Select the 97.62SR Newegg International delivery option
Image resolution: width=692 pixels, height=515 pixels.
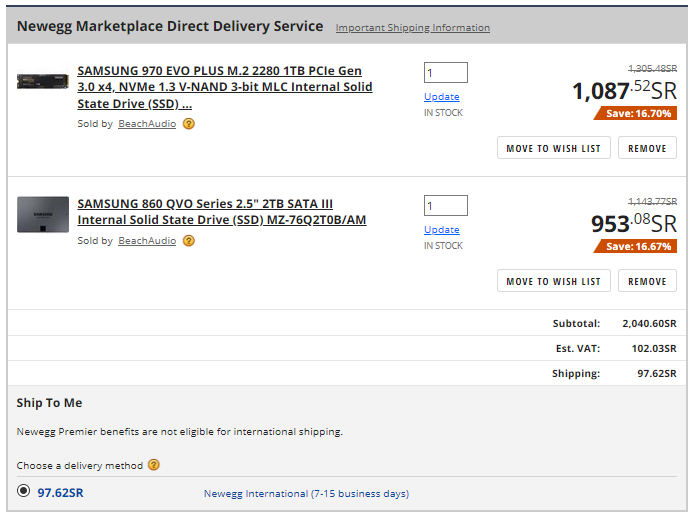[x=23, y=491]
